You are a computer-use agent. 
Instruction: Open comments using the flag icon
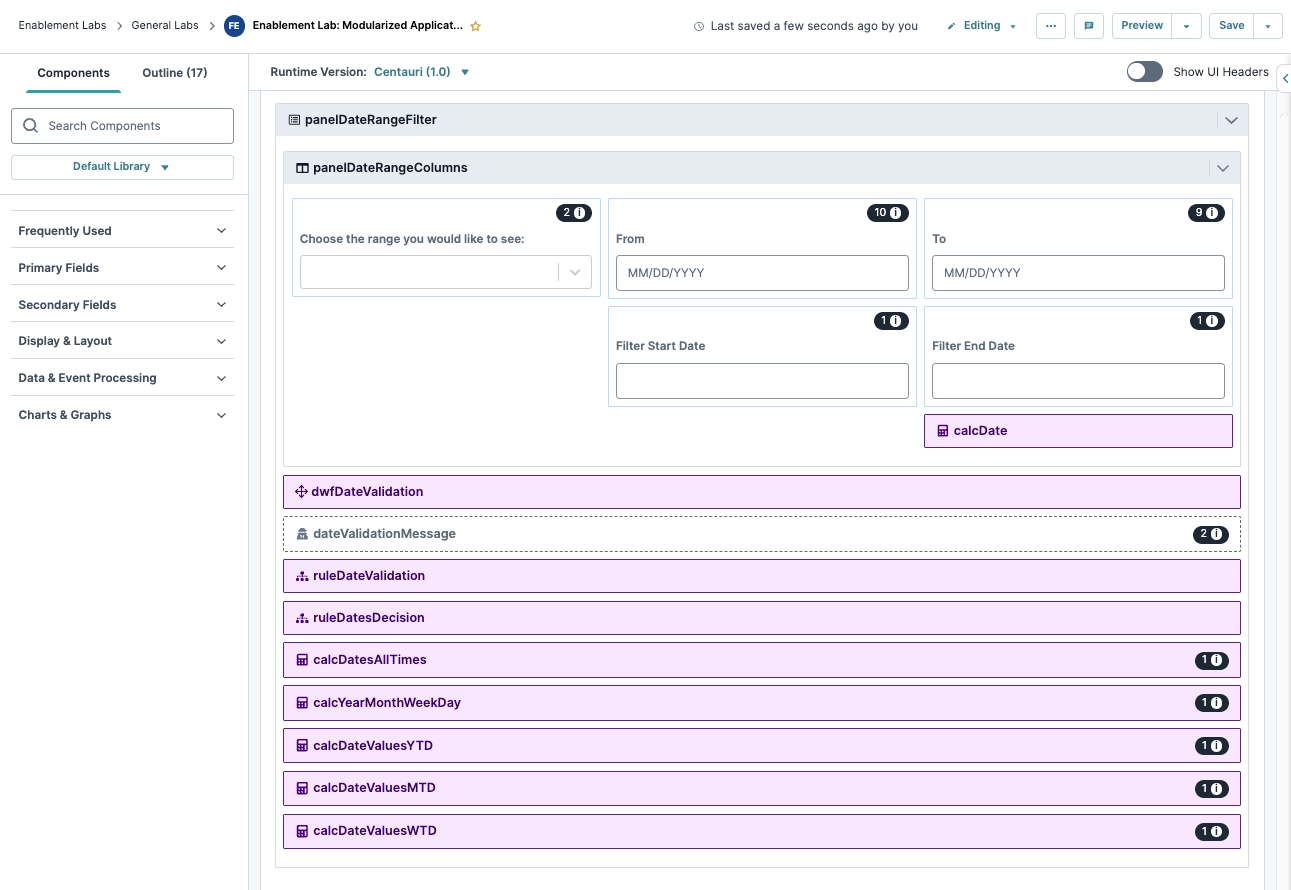pos(1088,25)
